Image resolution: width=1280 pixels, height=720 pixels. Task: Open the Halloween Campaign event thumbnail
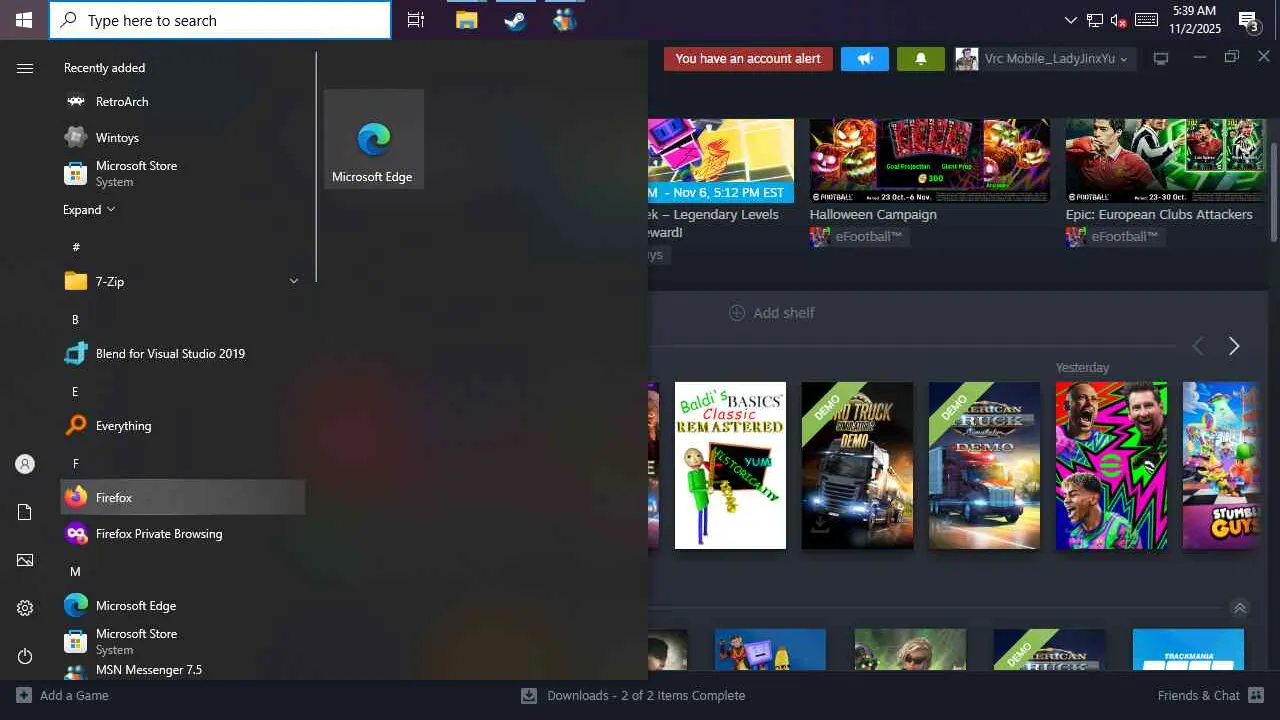[930, 161]
